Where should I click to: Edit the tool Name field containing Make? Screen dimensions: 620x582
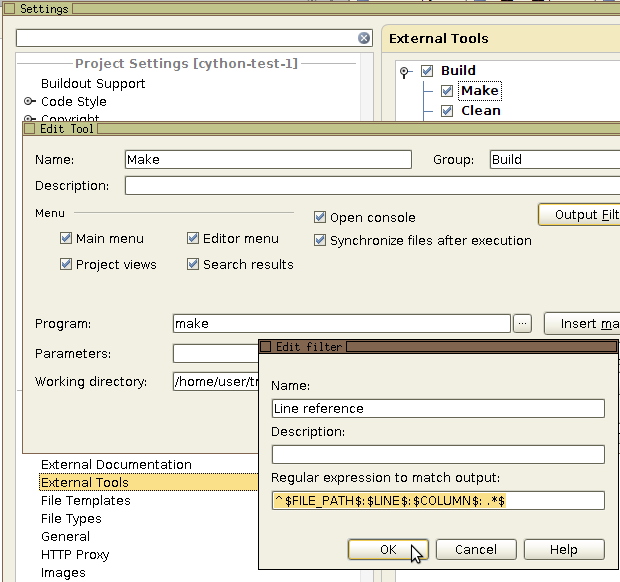[268, 159]
